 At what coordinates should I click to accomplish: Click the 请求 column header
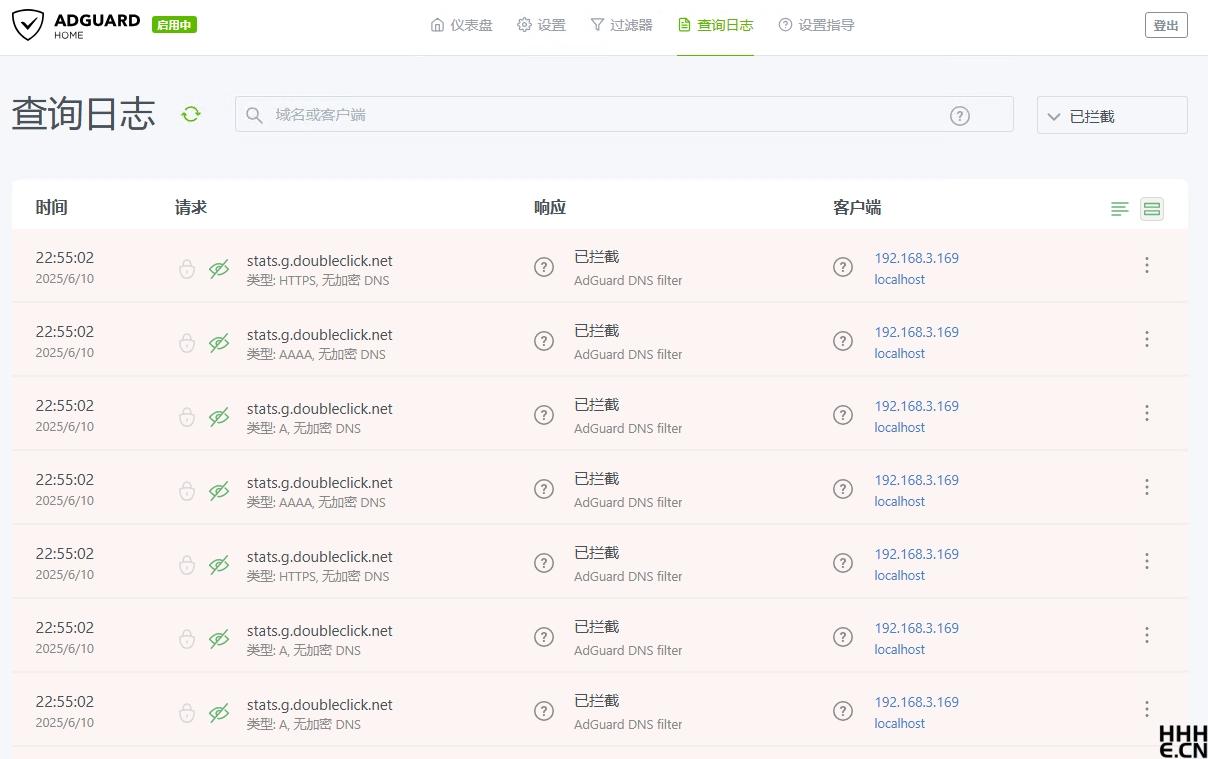[x=191, y=208]
